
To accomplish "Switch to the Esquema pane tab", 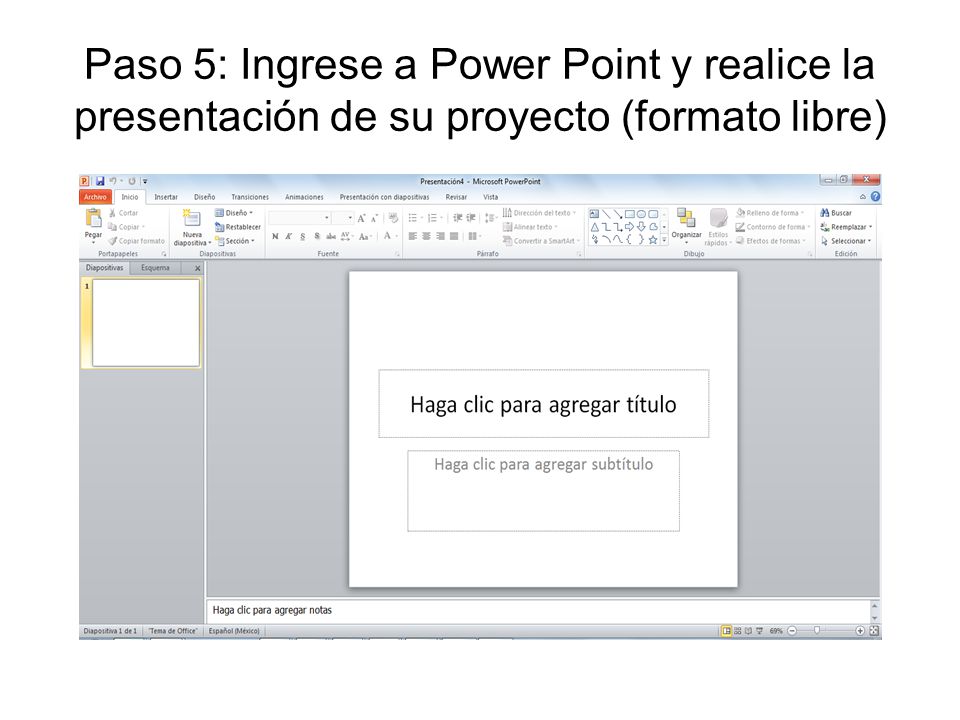I will coord(155,268).
